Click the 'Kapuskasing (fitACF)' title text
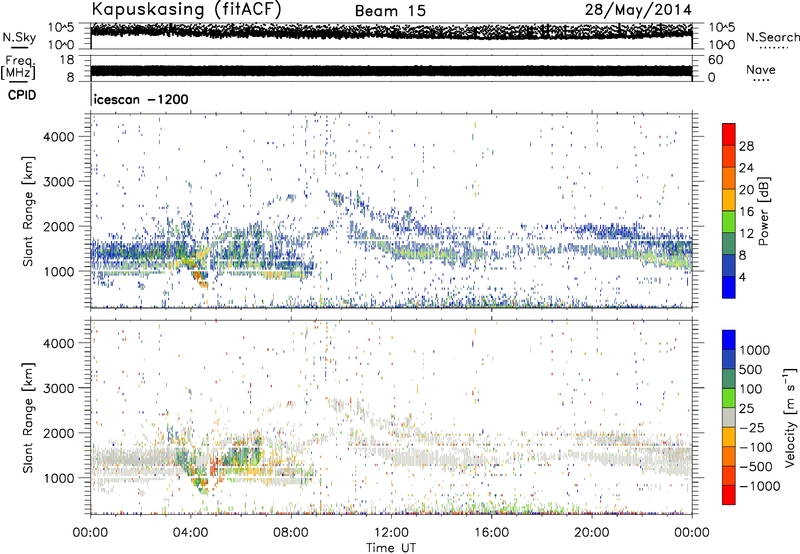Screen dimensions: 800x554 [x=186, y=9]
